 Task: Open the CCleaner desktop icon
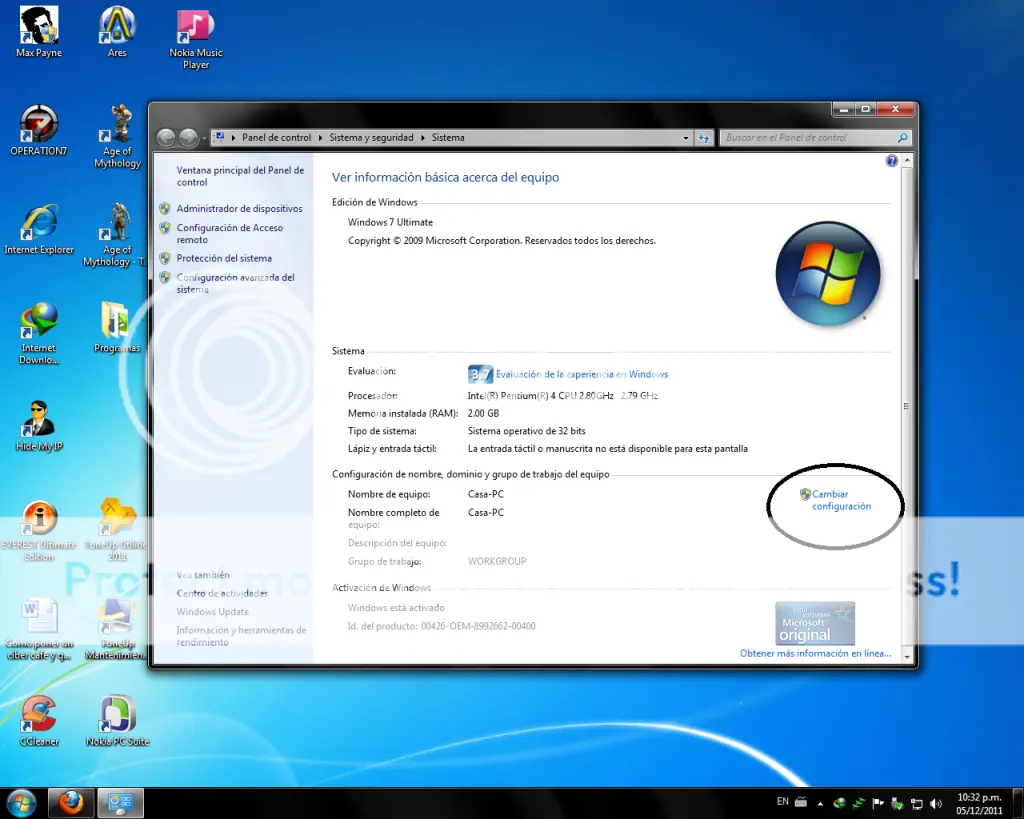39,720
